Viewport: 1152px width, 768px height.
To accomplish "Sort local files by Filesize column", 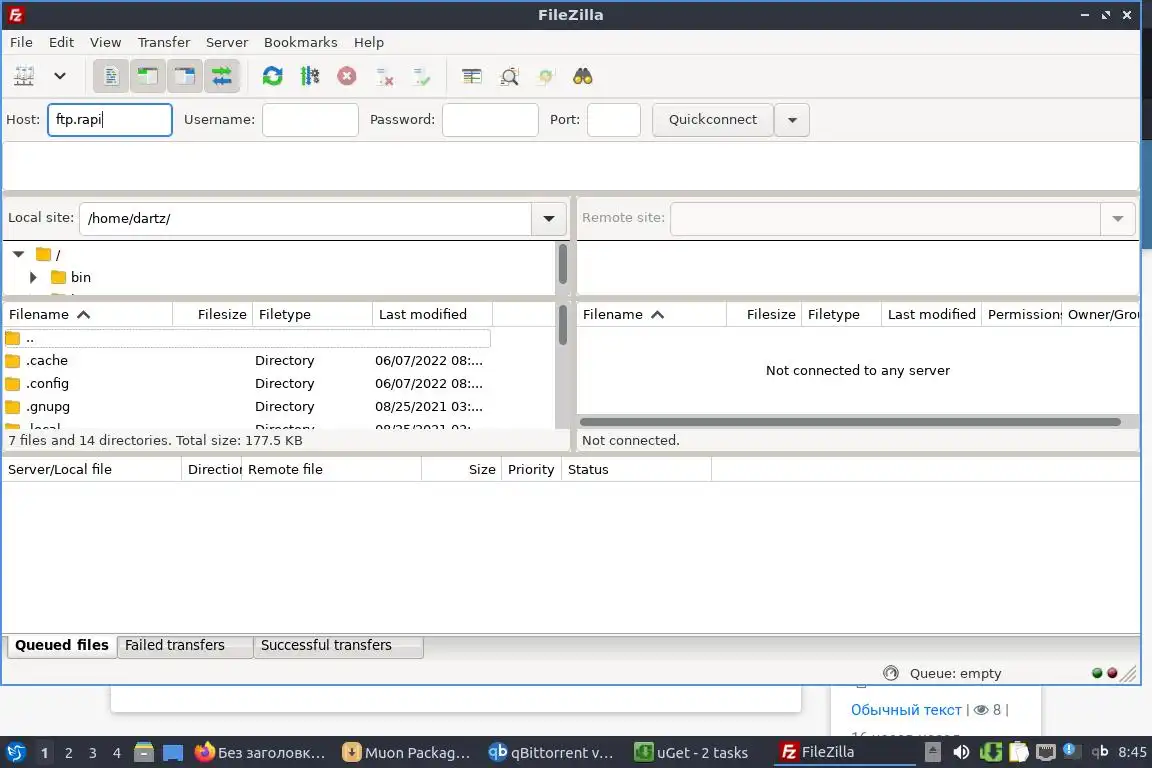I will (213, 315).
